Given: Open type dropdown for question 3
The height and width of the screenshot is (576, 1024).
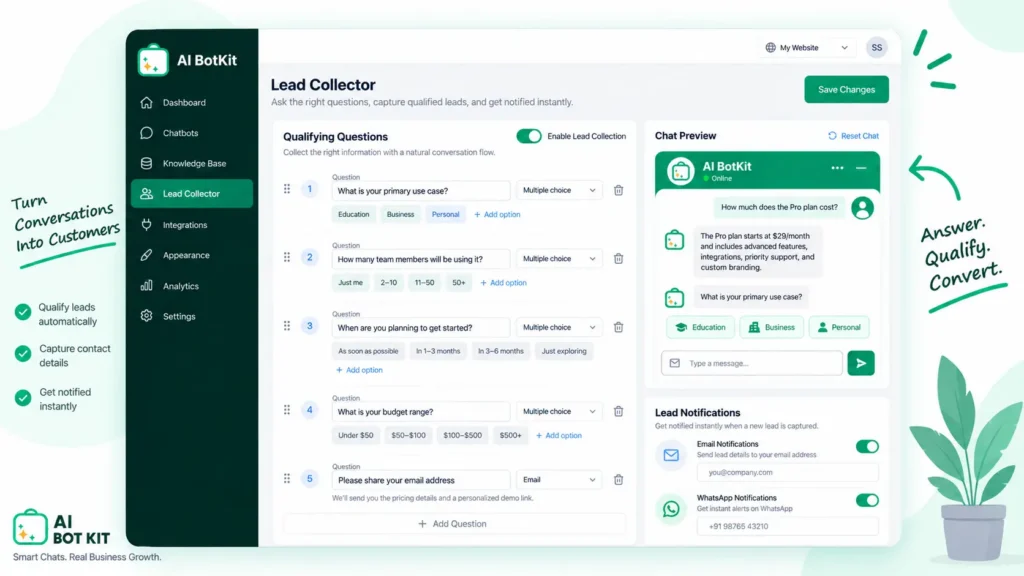Looking at the screenshot, I should (x=558, y=327).
